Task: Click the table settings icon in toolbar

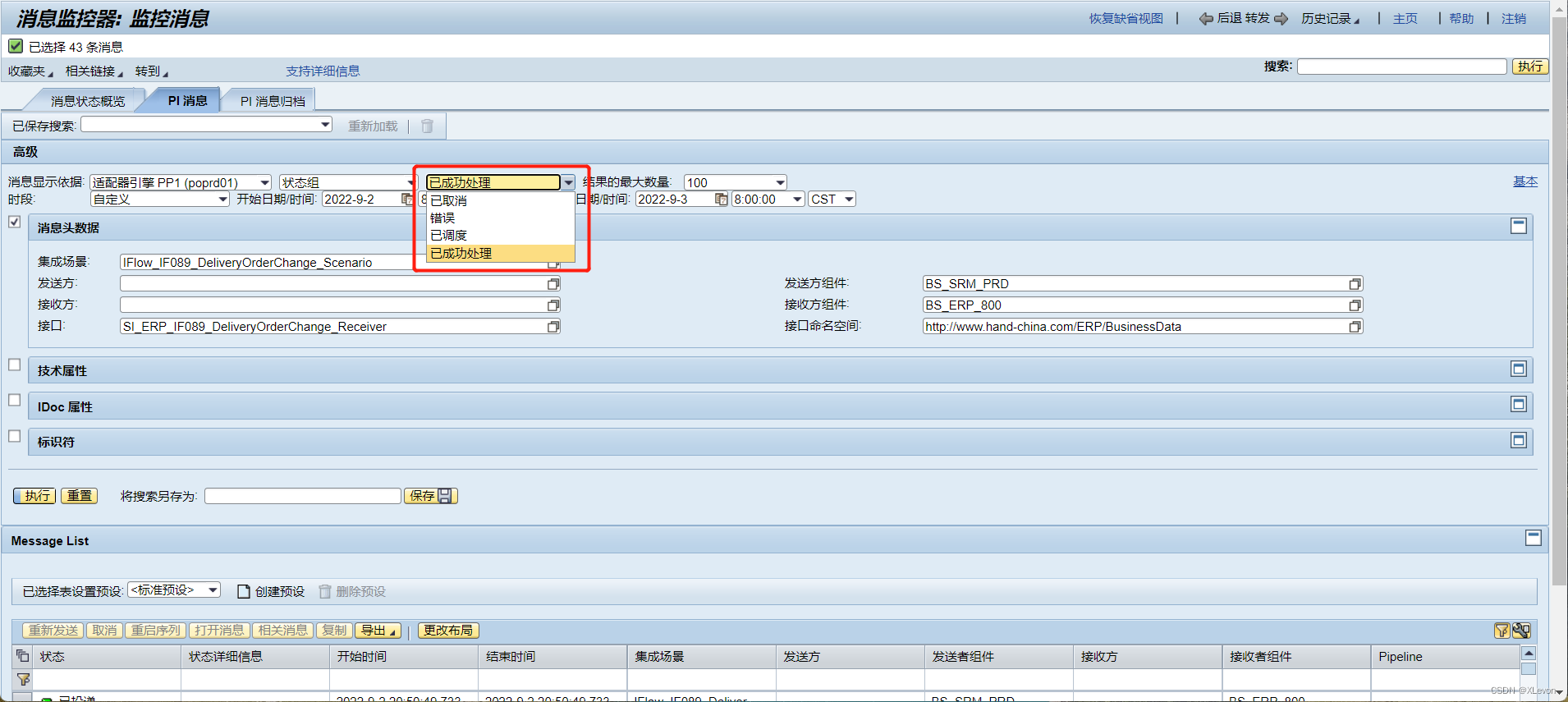Action: point(1521,631)
